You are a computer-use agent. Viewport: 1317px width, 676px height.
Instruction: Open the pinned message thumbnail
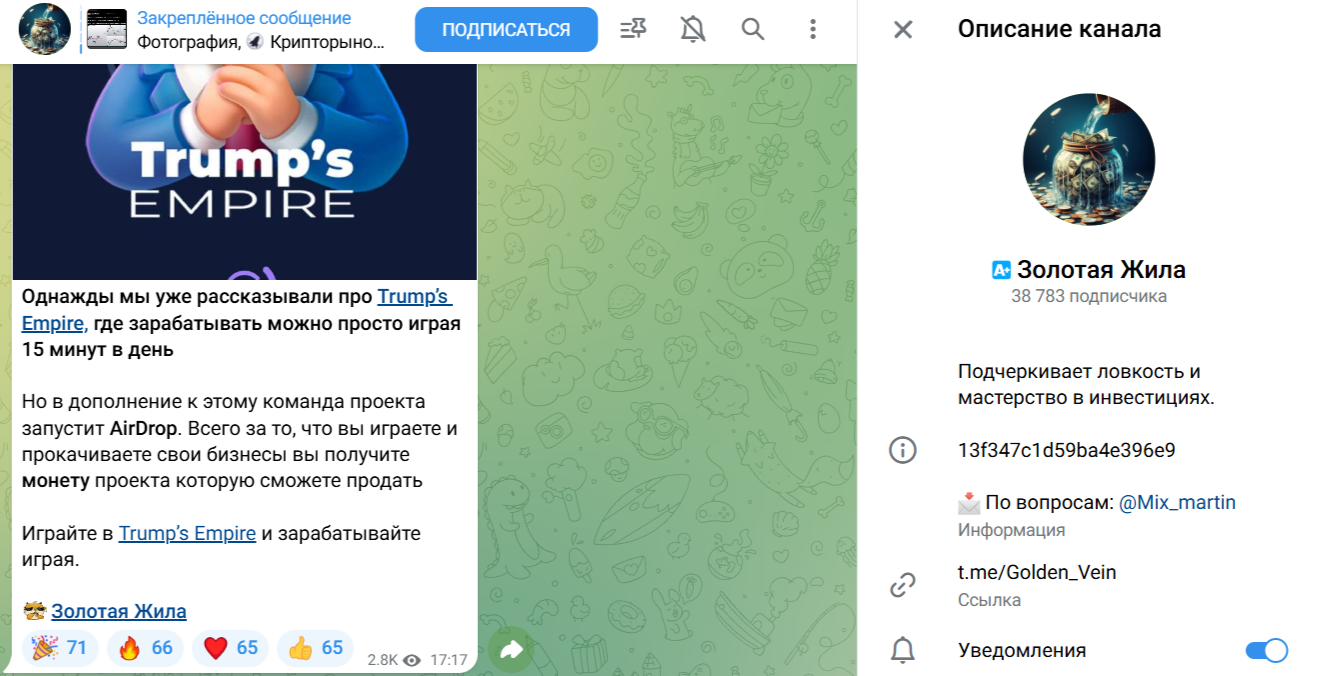(x=107, y=29)
